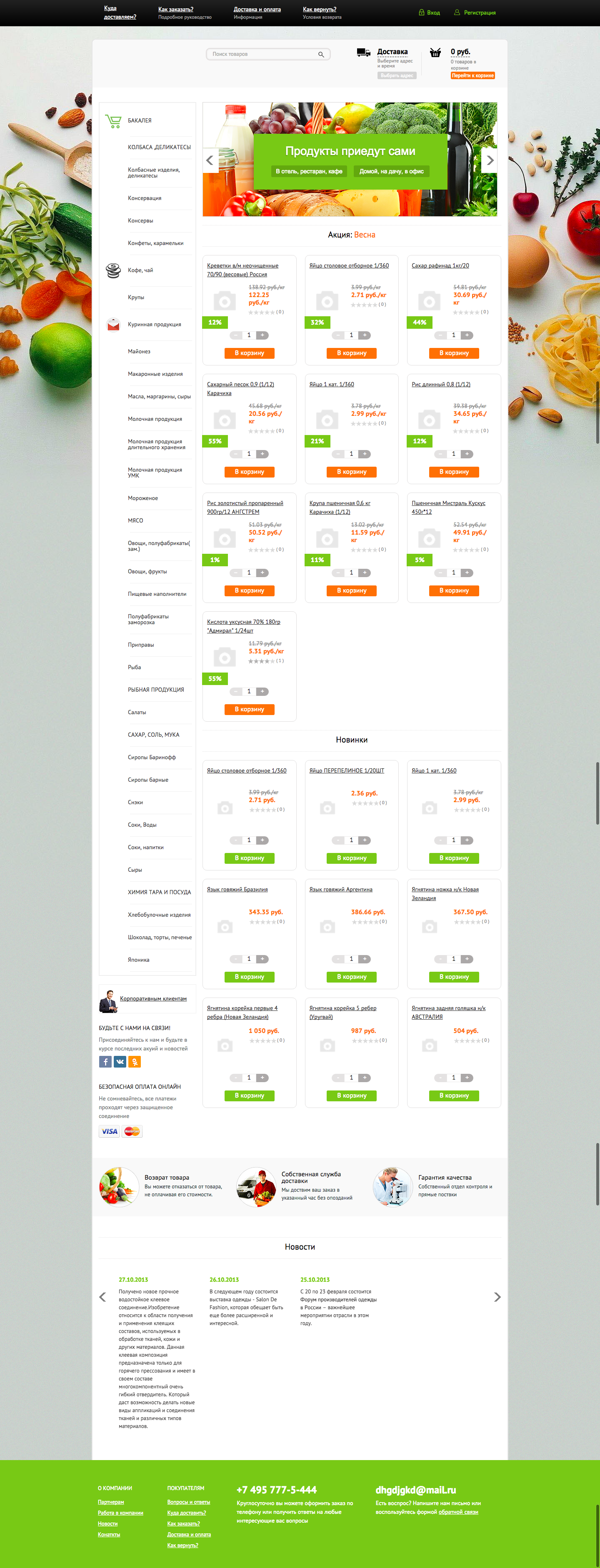Click the shopping basket icon in header
The width and height of the screenshot is (600, 1568).
pos(435,53)
